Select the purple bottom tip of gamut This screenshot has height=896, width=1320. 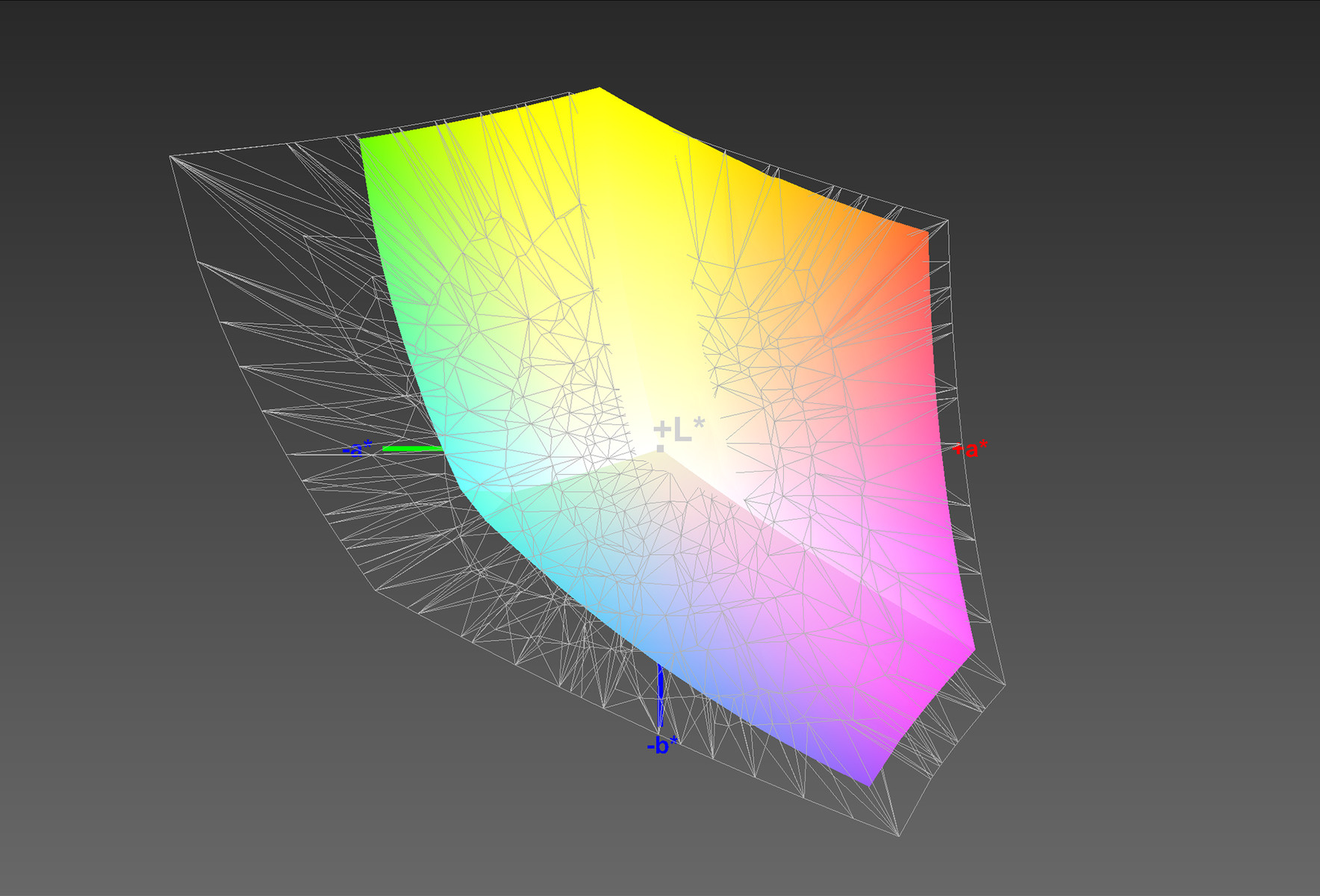click(x=869, y=781)
